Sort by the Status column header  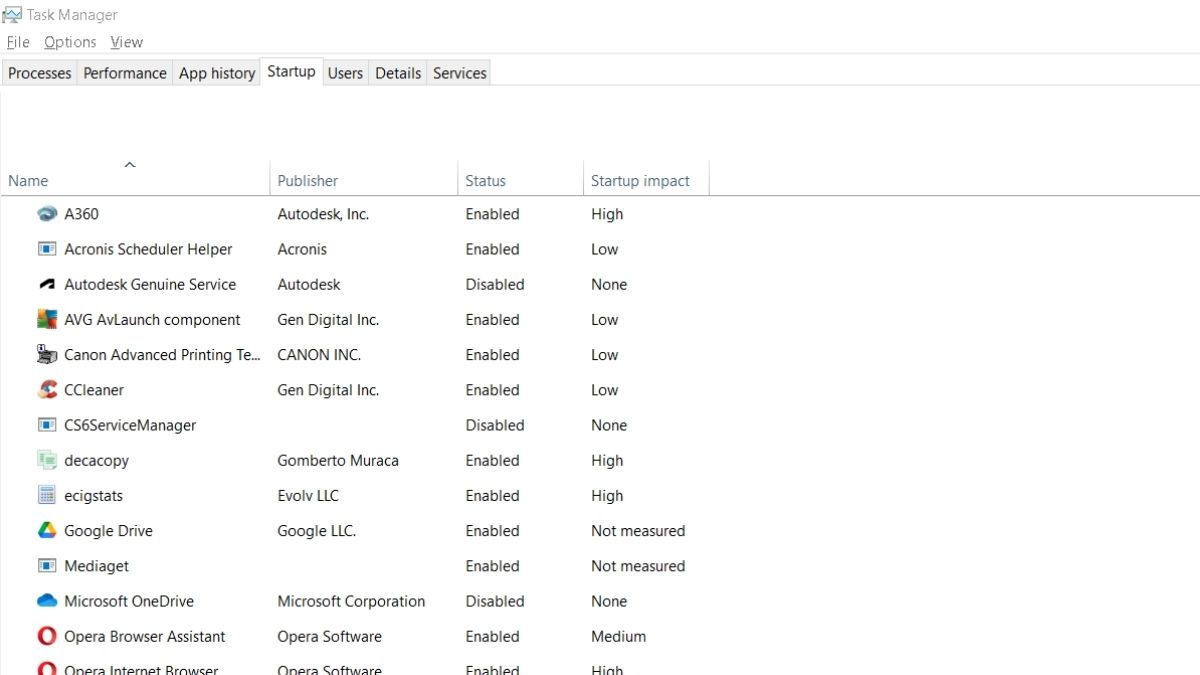(x=485, y=181)
